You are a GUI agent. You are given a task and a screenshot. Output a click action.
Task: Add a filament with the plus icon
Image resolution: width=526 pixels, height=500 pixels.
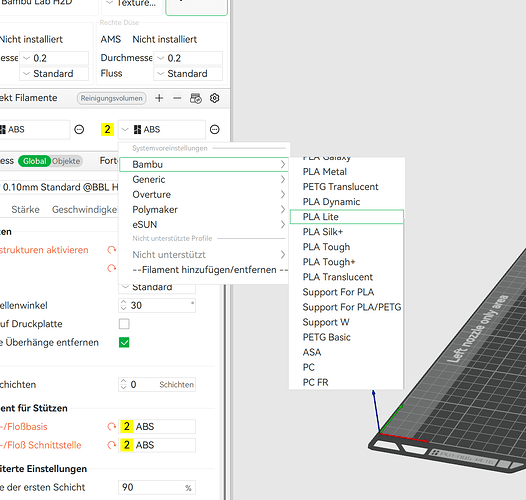pyautogui.click(x=159, y=98)
